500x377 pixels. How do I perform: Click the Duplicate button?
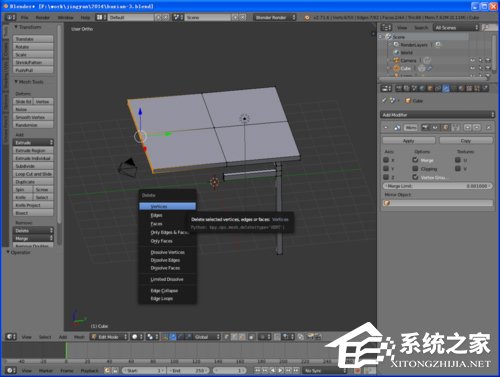pos(33,182)
